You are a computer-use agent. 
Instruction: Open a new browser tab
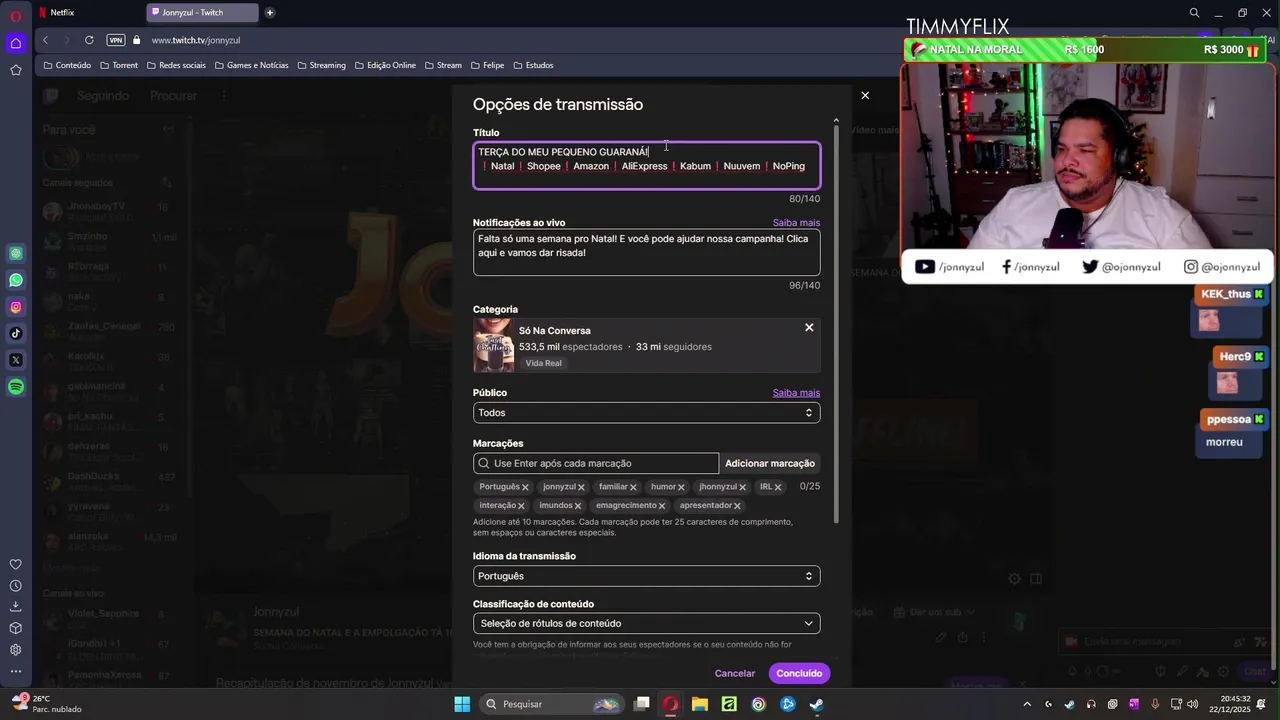point(270,13)
